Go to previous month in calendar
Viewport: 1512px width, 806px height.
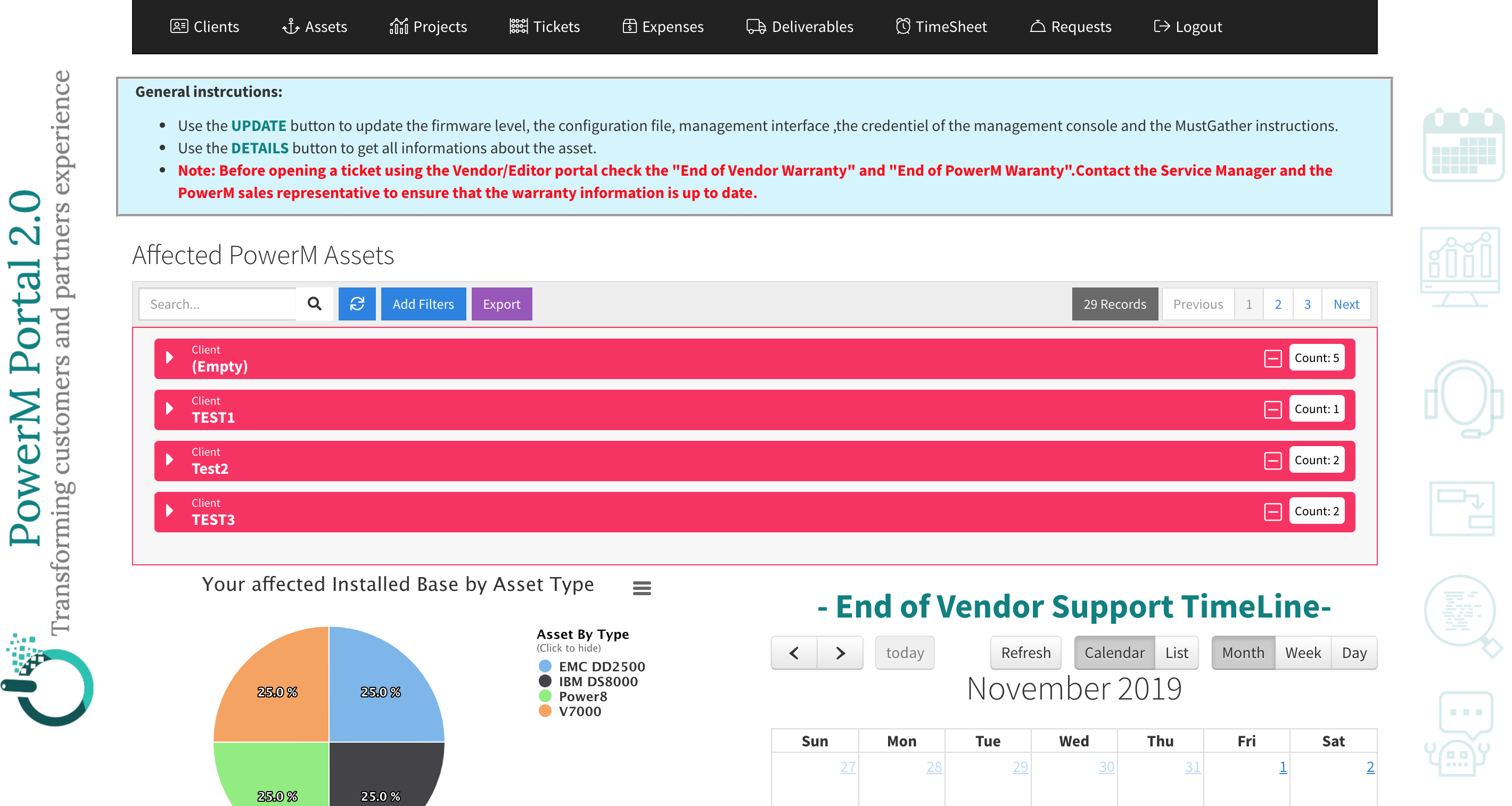794,652
